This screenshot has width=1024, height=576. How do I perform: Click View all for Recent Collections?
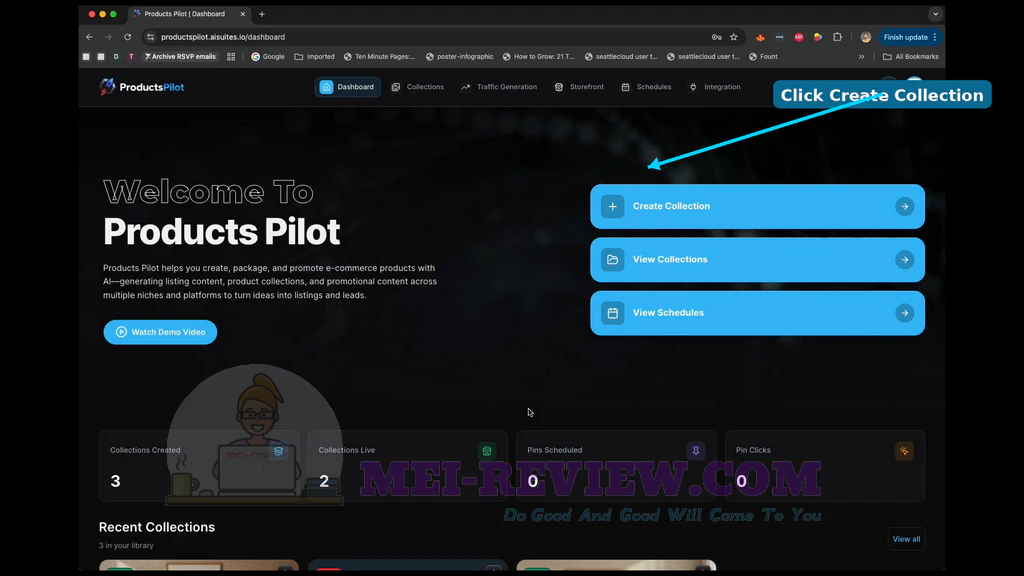906,539
